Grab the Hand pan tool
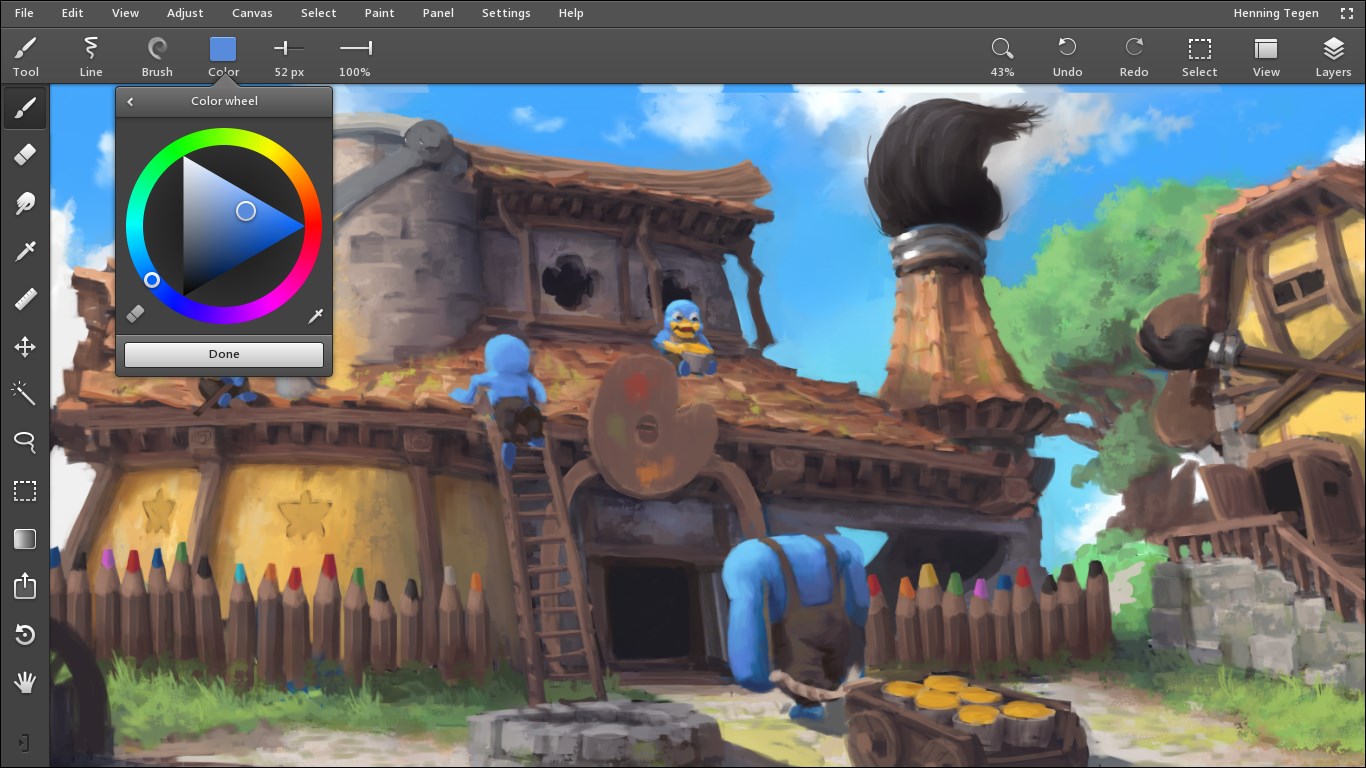Image resolution: width=1366 pixels, height=768 pixels. click(x=24, y=683)
